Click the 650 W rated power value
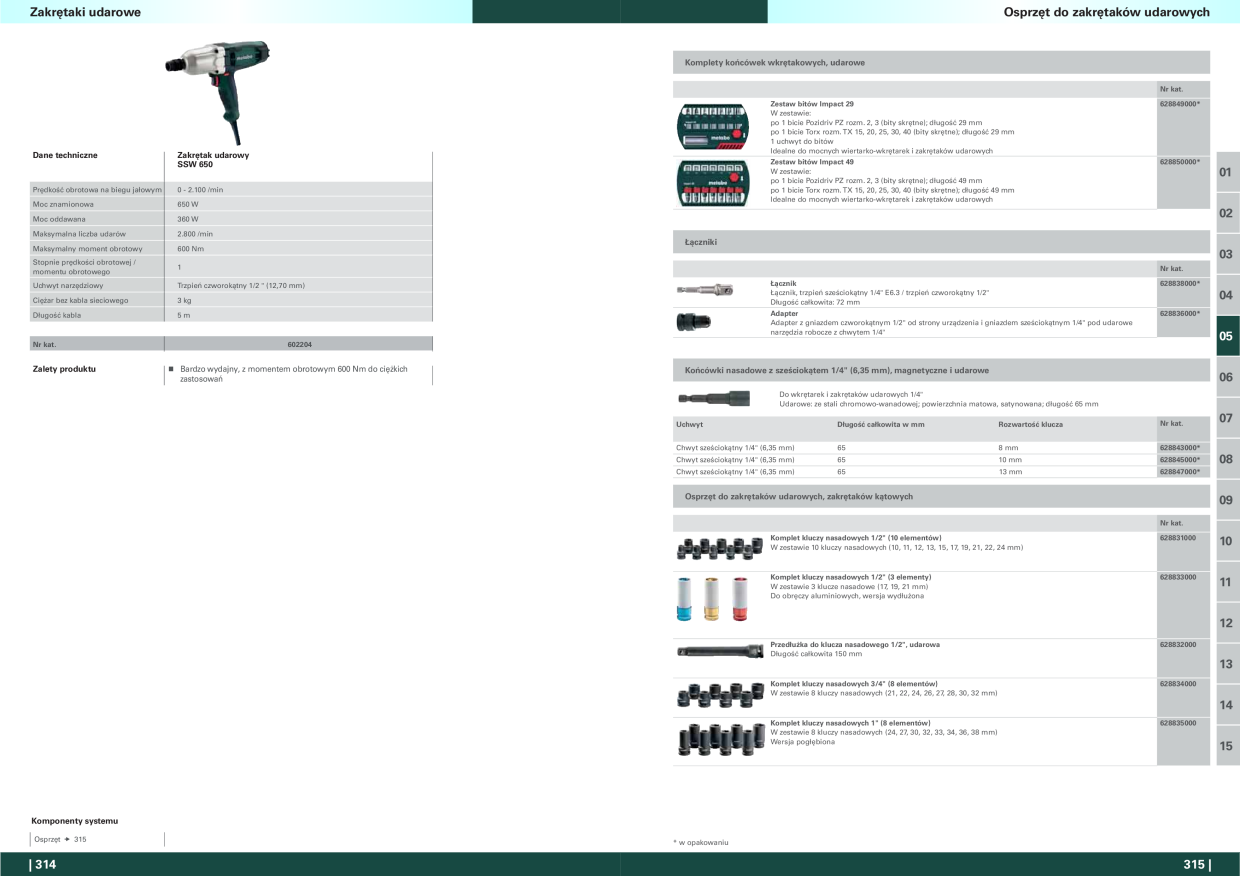 tap(188, 204)
